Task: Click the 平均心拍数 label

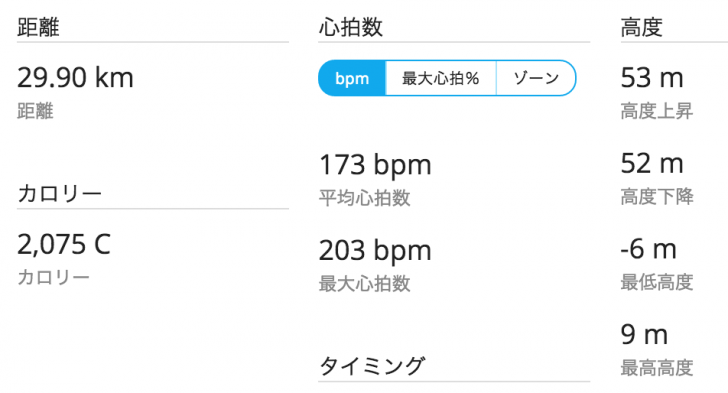Action: [364, 198]
